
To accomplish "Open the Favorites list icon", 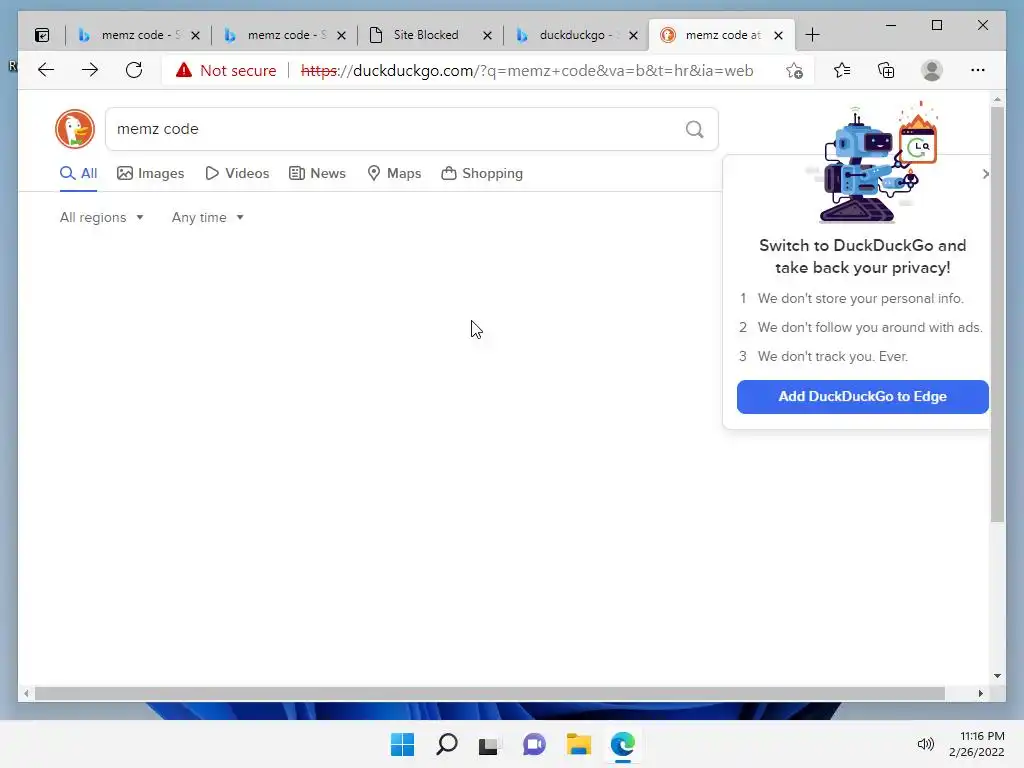I will (x=842, y=70).
